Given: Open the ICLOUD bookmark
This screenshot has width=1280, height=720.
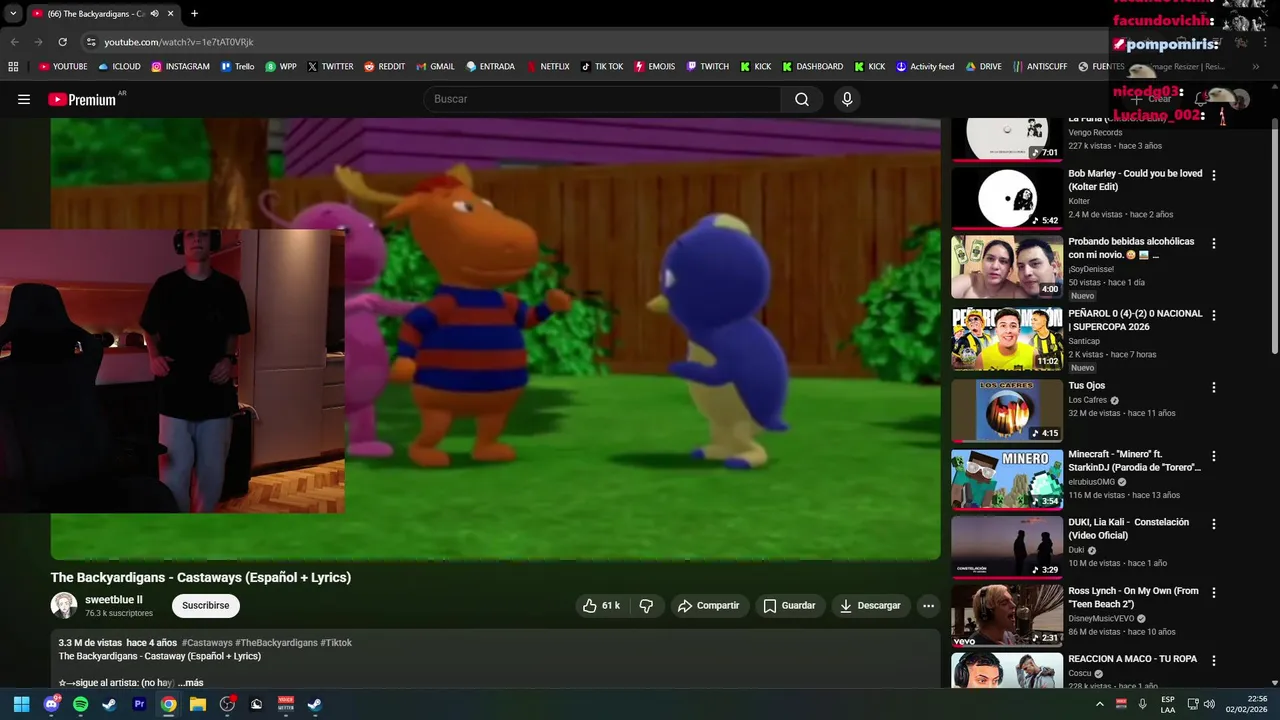Looking at the screenshot, I should pyautogui.click(x=119, y=67).
